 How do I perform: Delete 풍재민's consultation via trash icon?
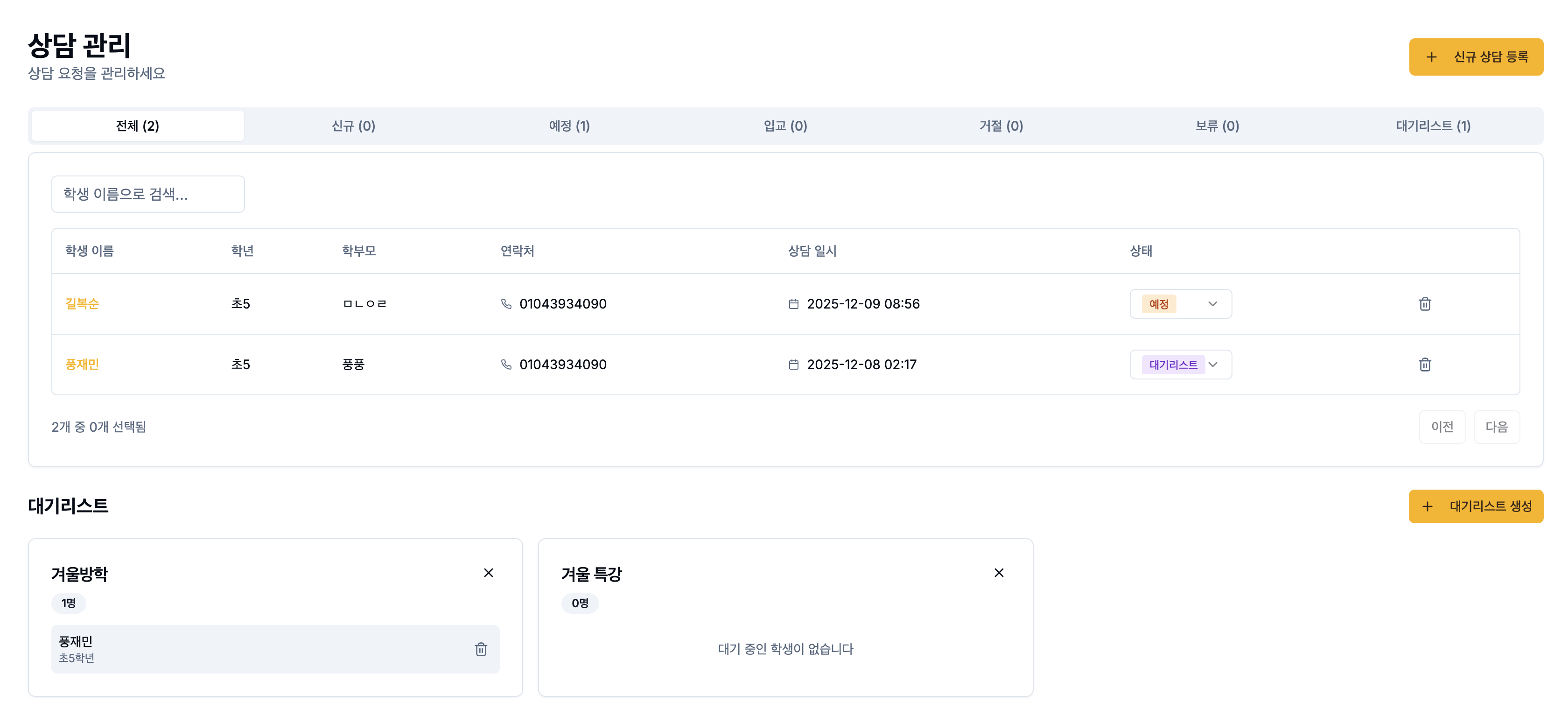(1425, 364)
